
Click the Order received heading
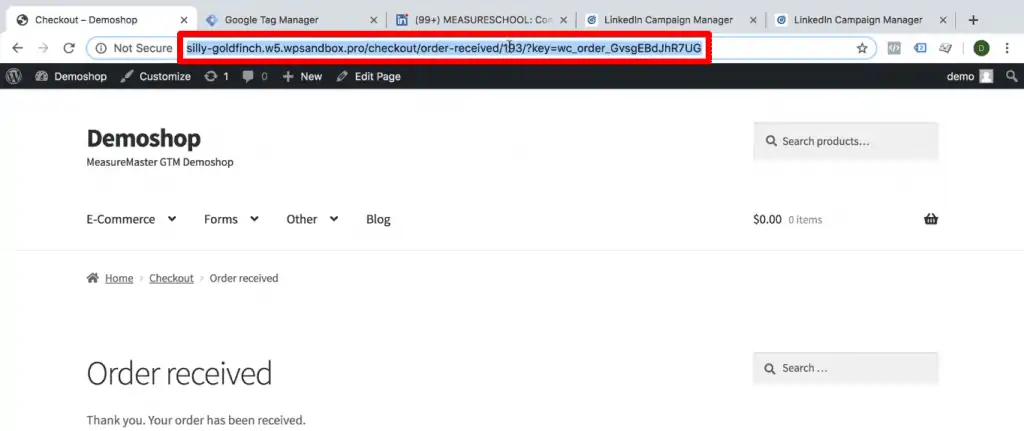(179, 374)
